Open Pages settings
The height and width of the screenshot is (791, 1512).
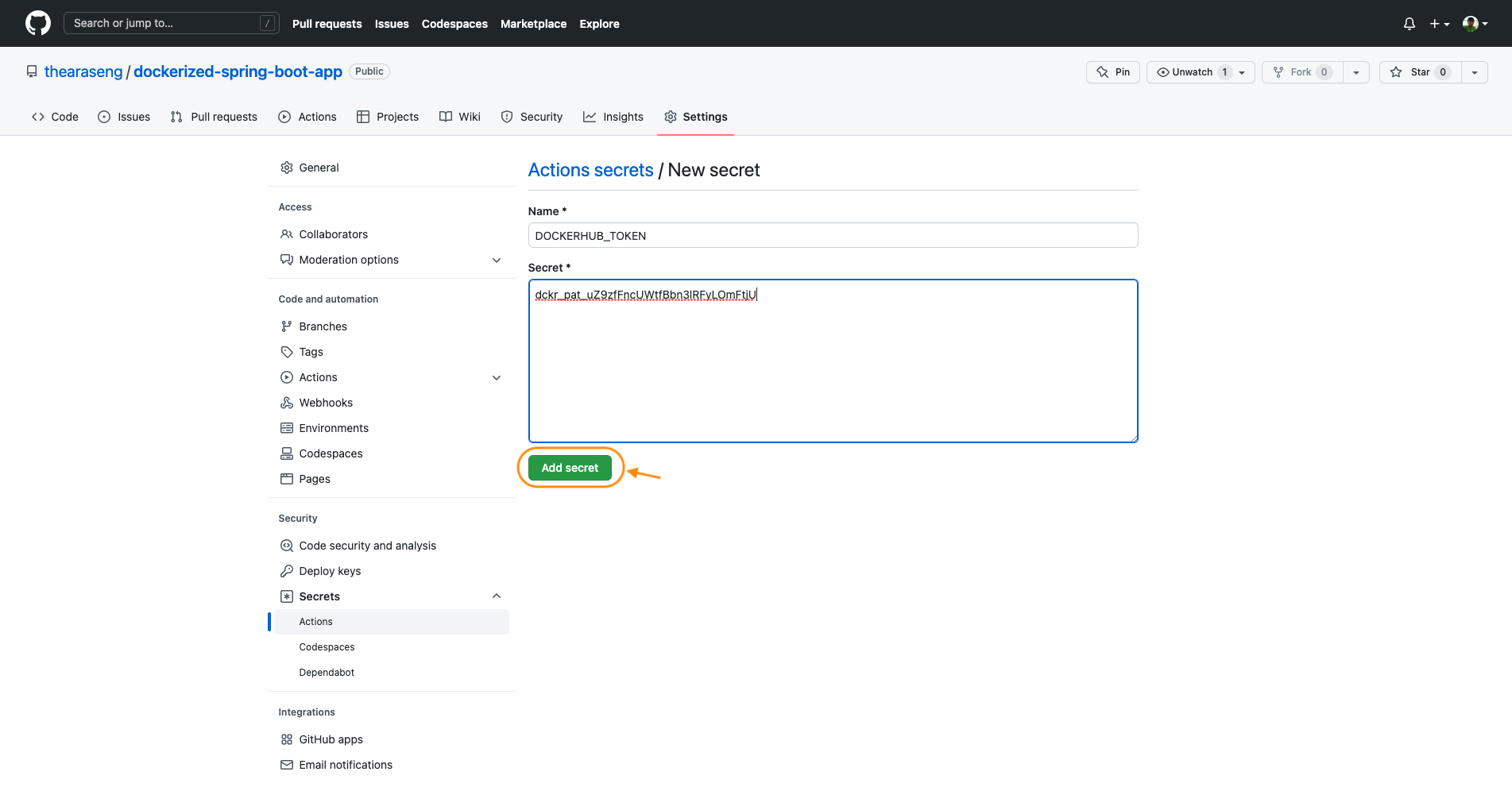pyautogui.click(x=392, y=479)
